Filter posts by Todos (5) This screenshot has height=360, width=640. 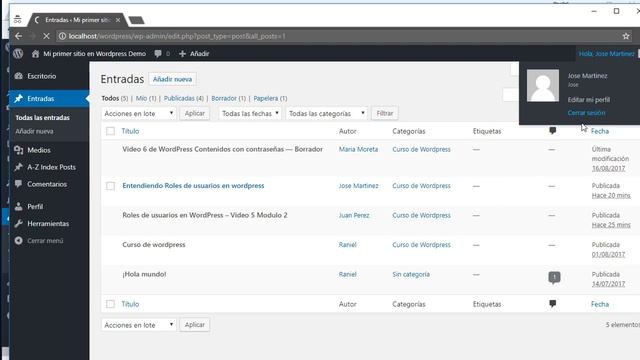coord(115,98)
